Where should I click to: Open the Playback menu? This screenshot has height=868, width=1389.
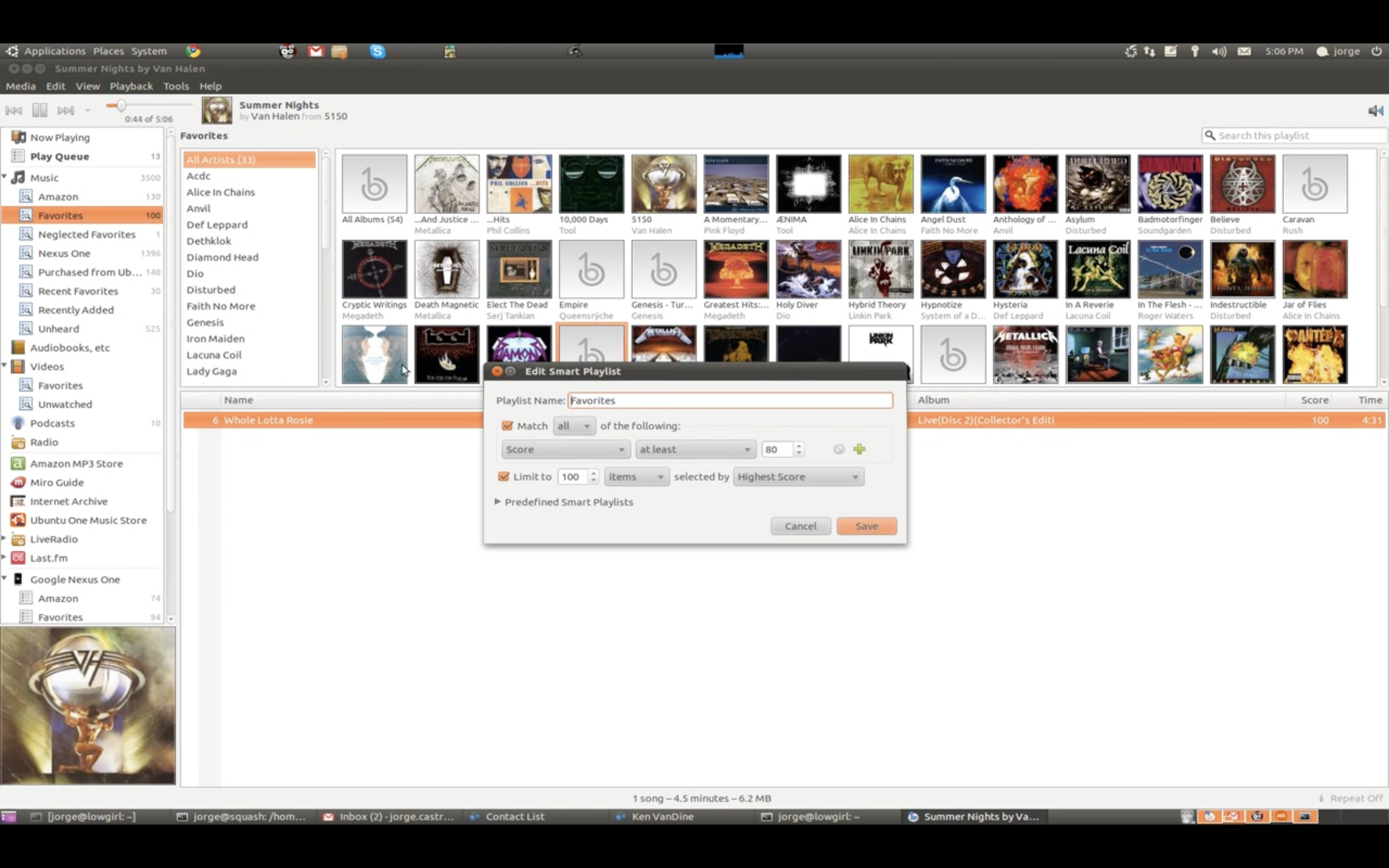131,86
